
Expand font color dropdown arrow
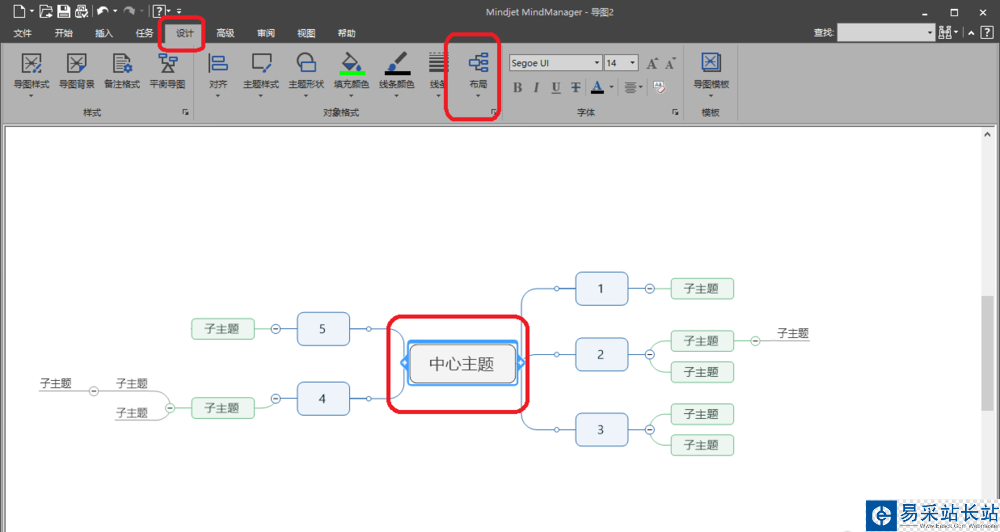point(612,87)
